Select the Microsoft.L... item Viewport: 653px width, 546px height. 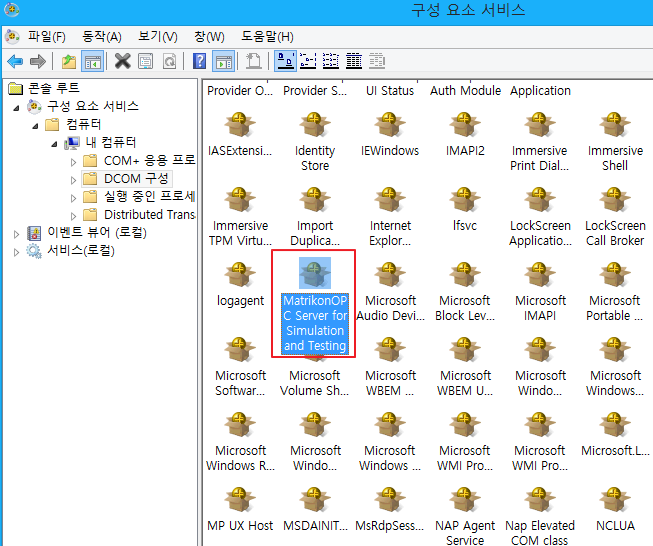(615, 434)
